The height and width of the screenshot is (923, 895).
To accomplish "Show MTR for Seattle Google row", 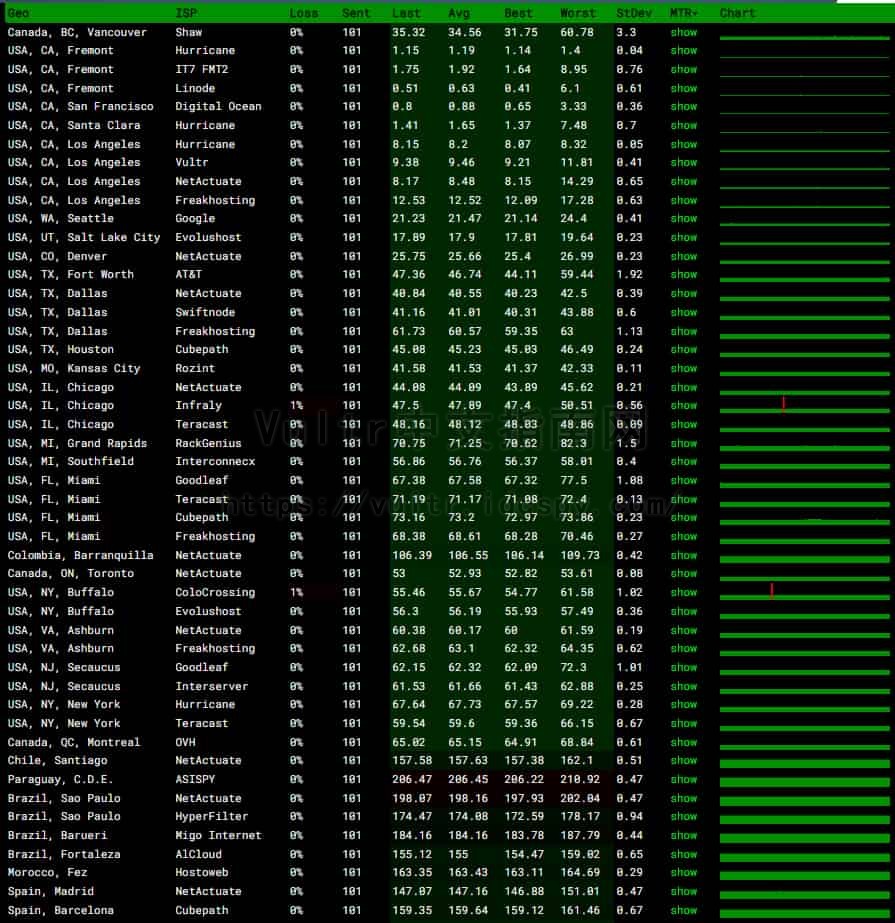I will coord(684,218).
